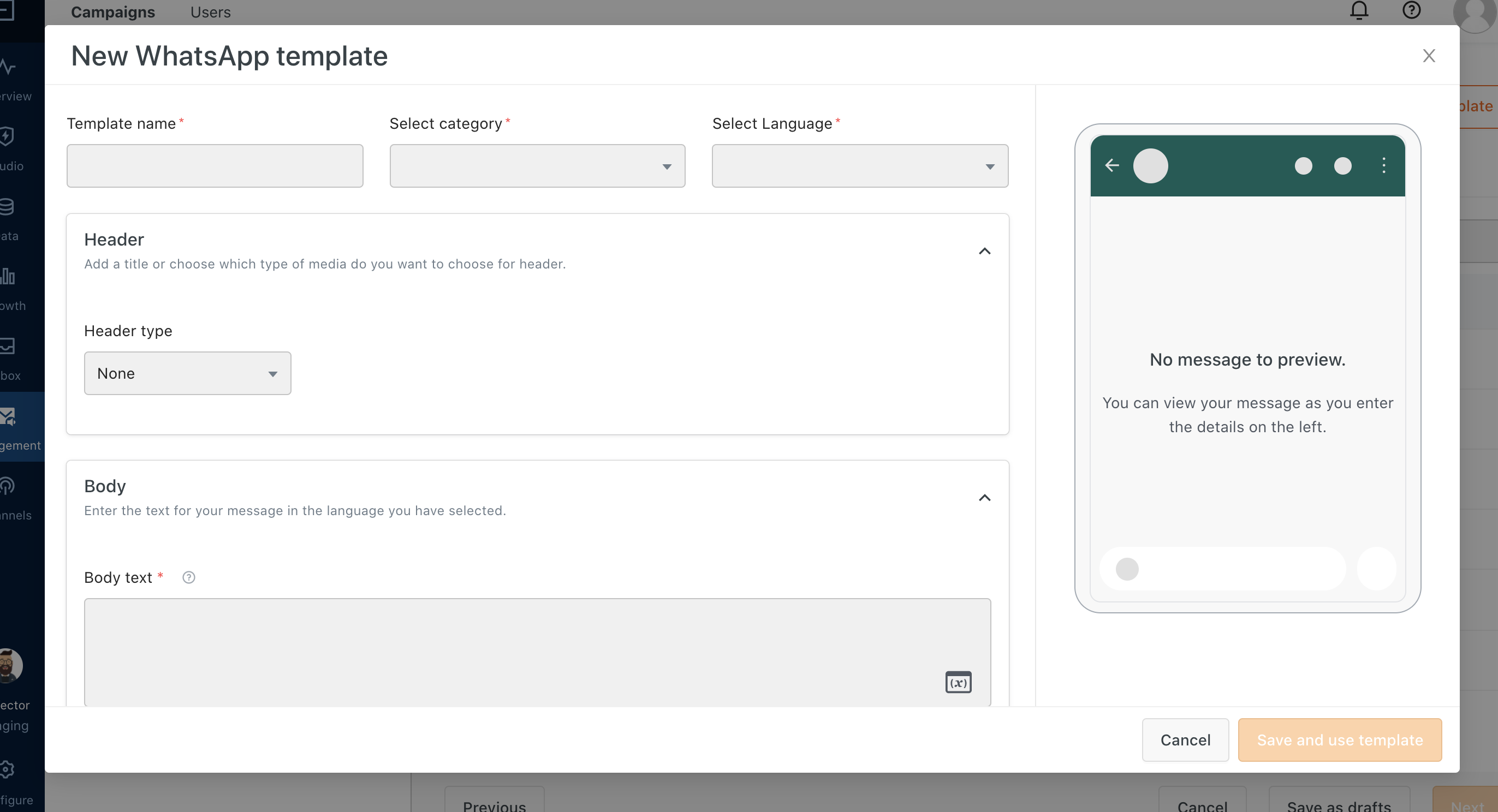Open the Growth chart sidebar icon

(7, 276)
